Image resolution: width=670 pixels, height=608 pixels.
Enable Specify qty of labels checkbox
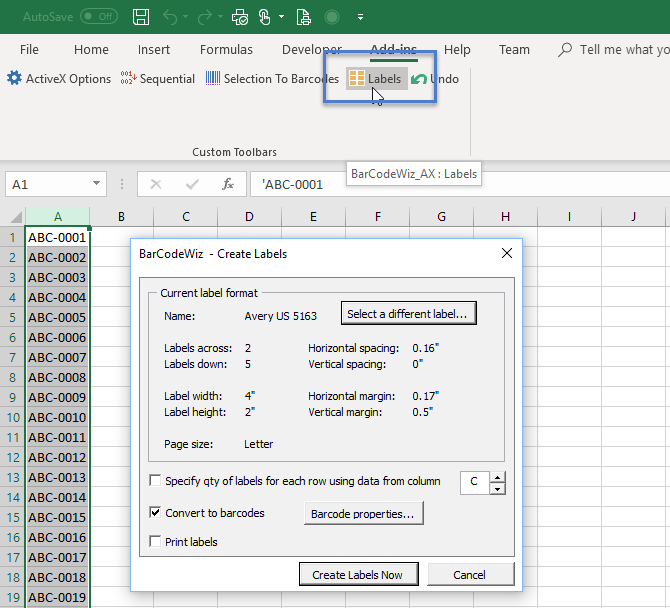pos(155,480)
